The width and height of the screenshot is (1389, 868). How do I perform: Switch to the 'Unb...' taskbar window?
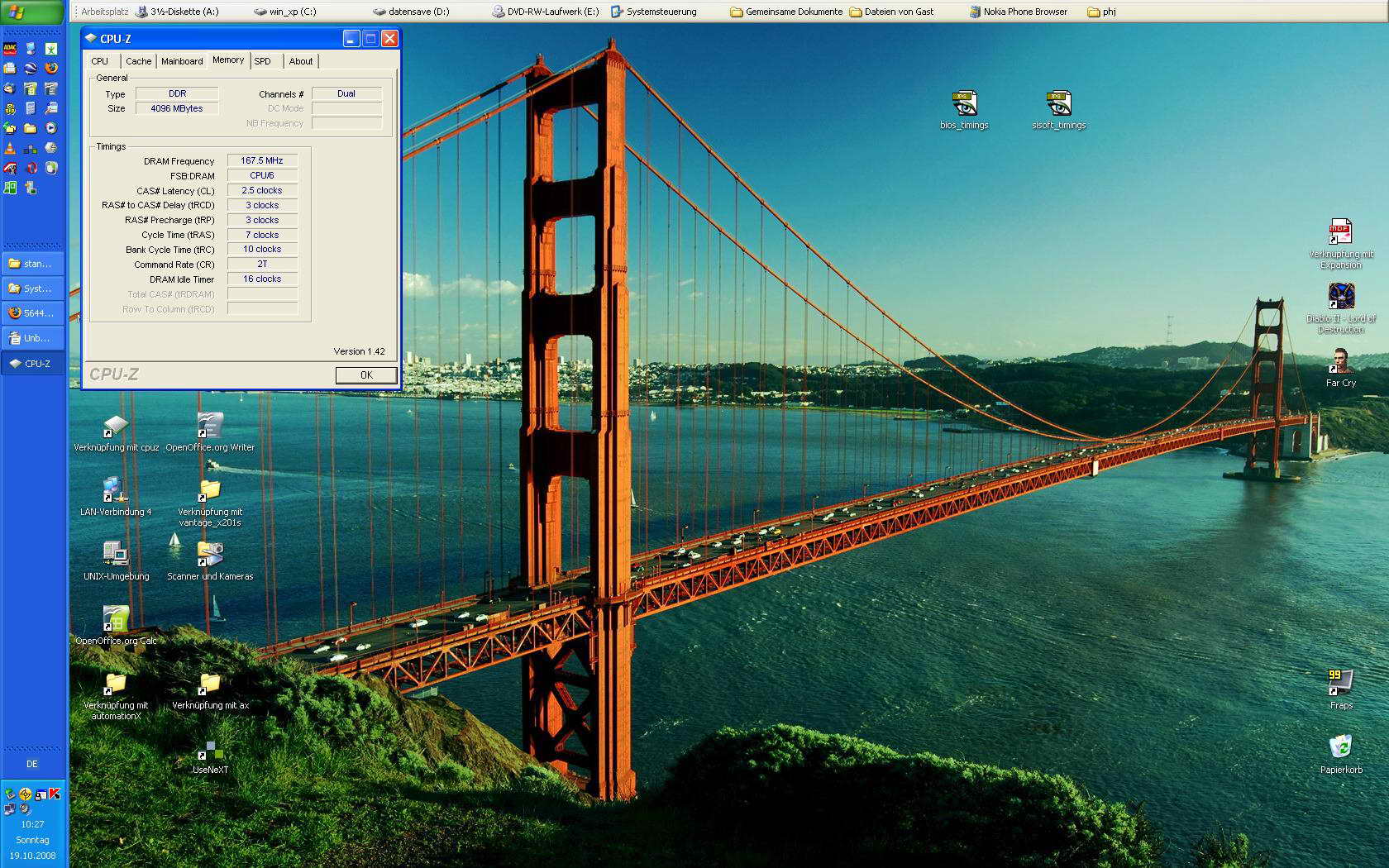pyautogui.click(x=33, y=338)
